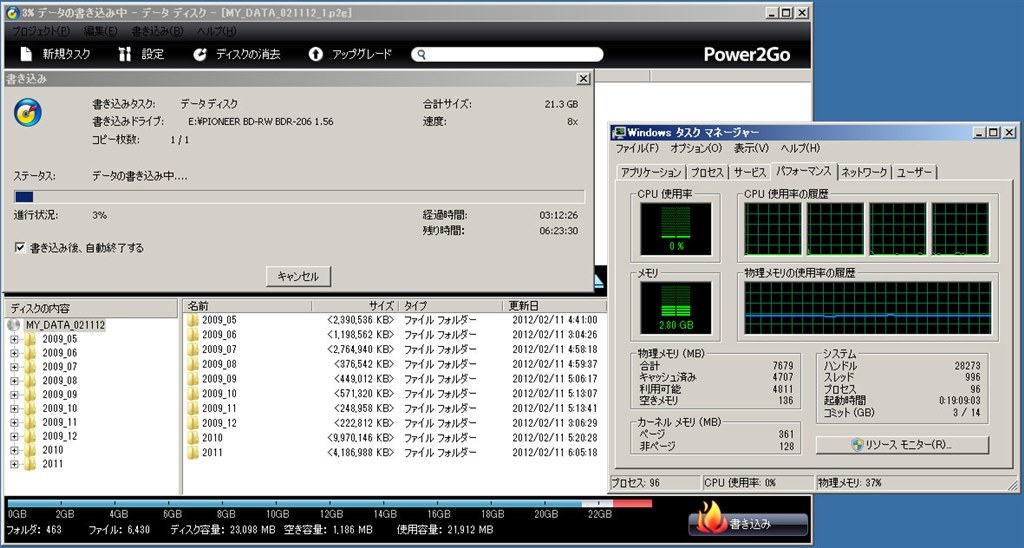
Task: Click the 2009_05 folder icon in file list
Action: [193, 320]
